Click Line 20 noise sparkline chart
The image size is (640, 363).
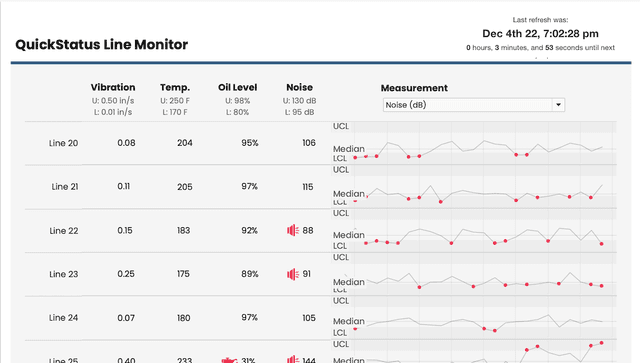(x=473, y=143)
